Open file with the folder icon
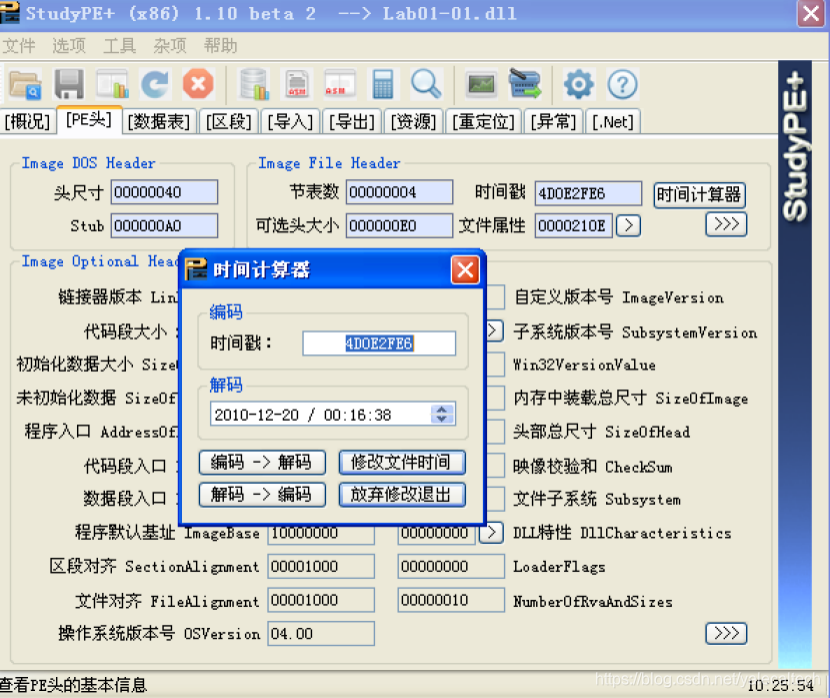 [25, 85]
